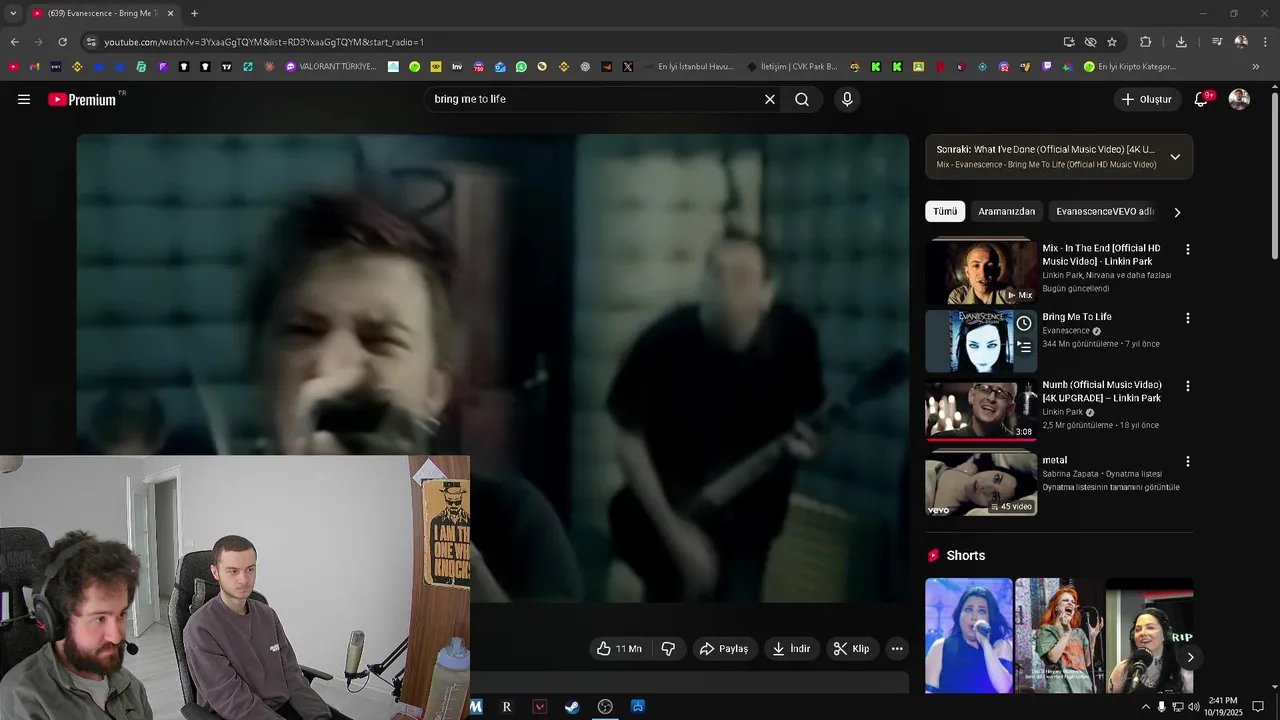Image resolution: width=1280 pixels, height=720 pixels.
Task: Show next Shorts with the arrow
Action: coord(1190,657)
